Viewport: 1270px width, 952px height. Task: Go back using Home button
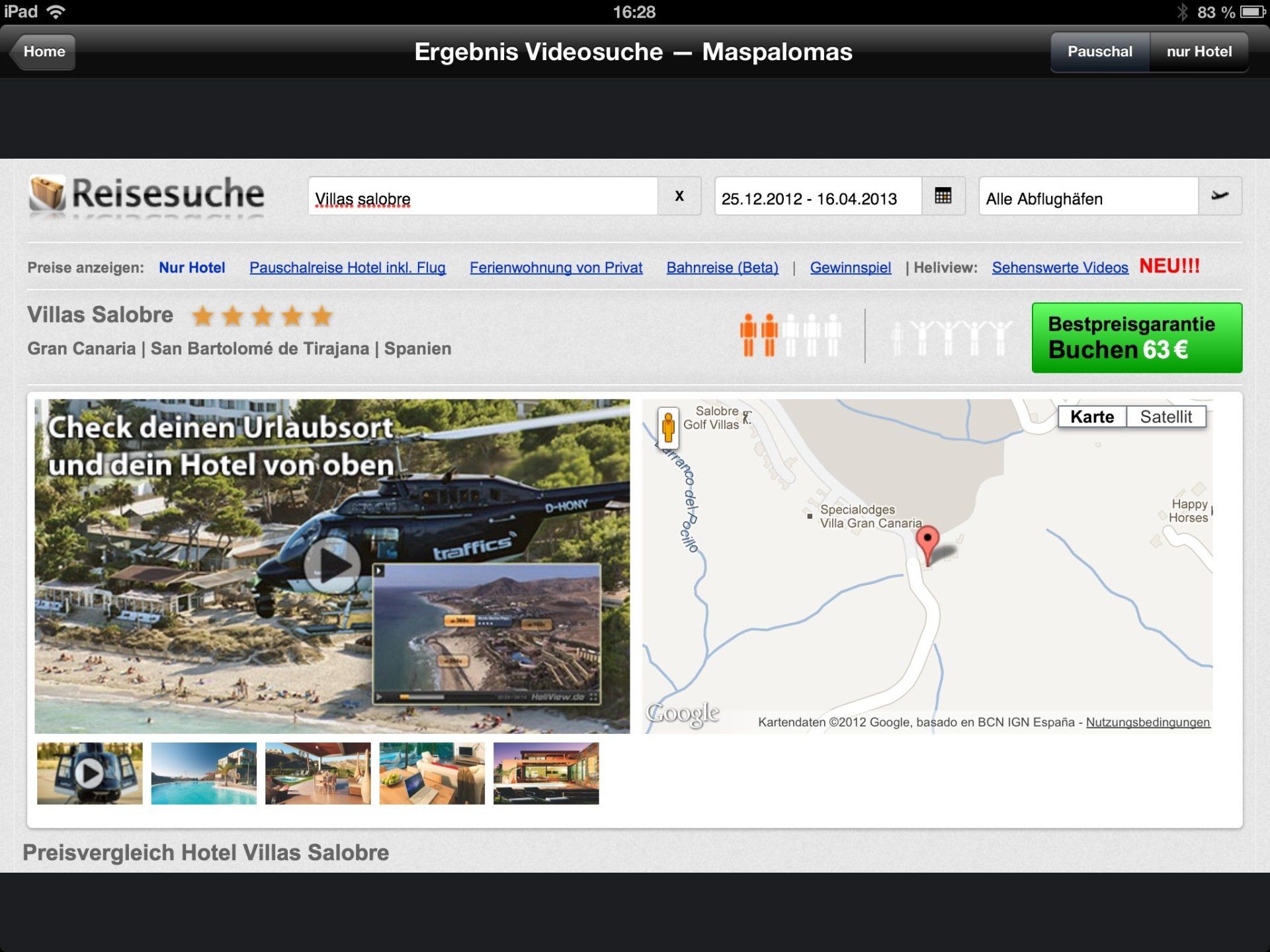(44, 52)
